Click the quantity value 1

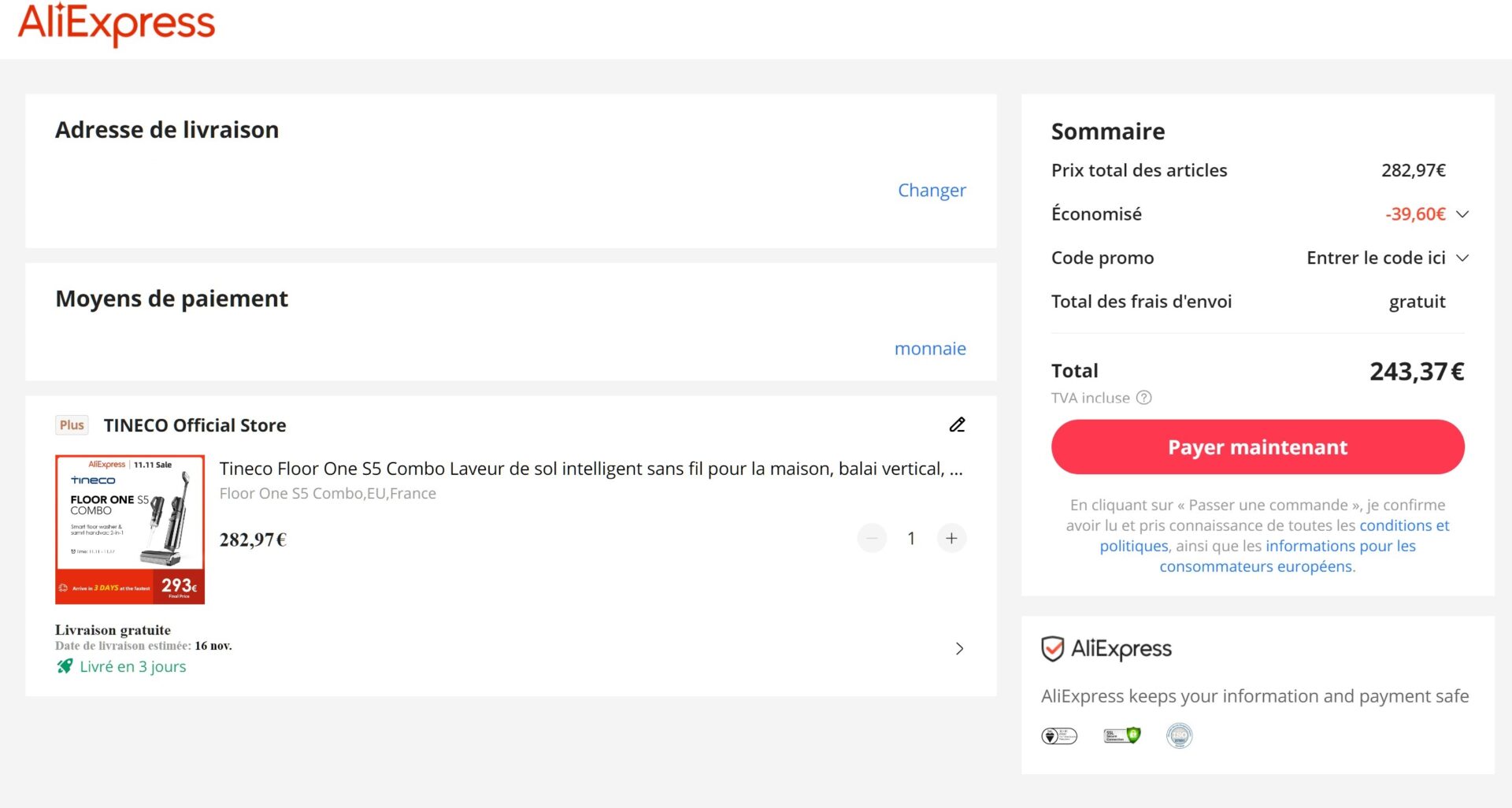[911, 539]
